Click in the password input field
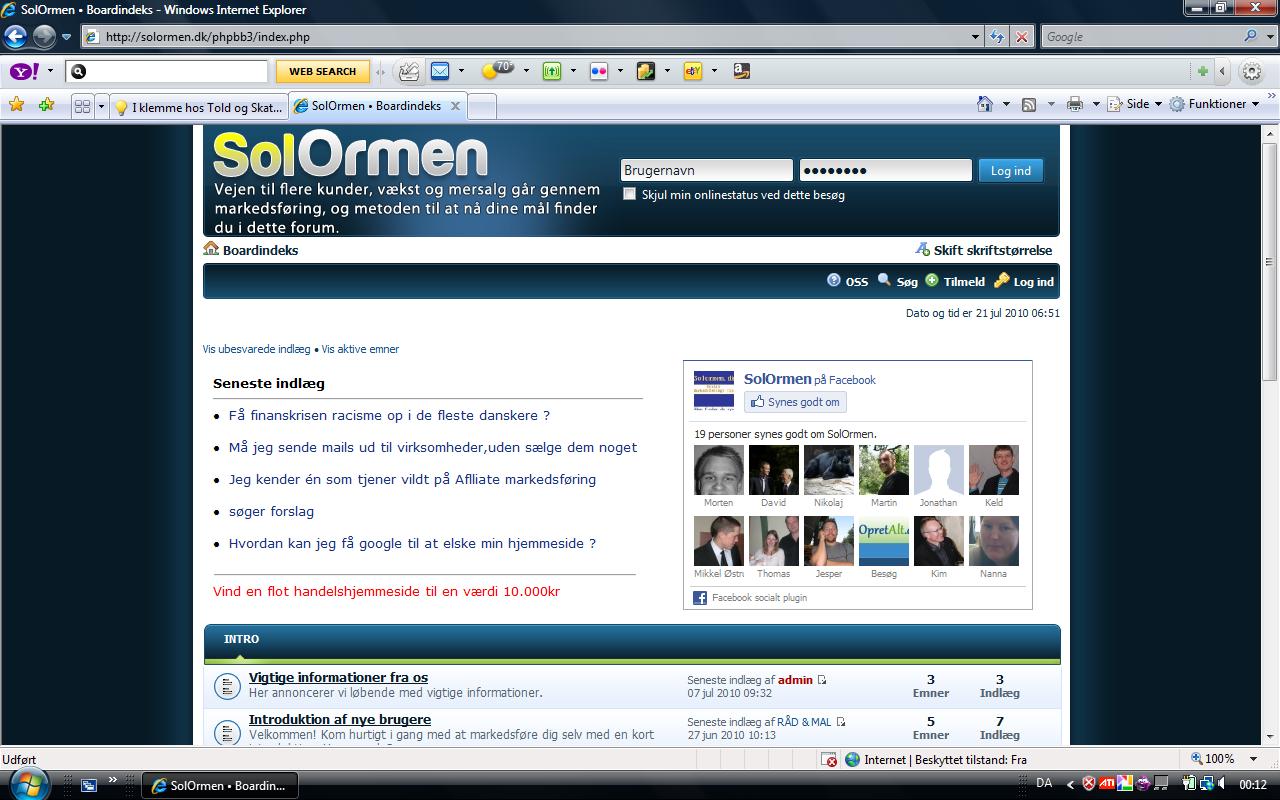Screen dimensions: 1280x800 click(x=885, y=171)
